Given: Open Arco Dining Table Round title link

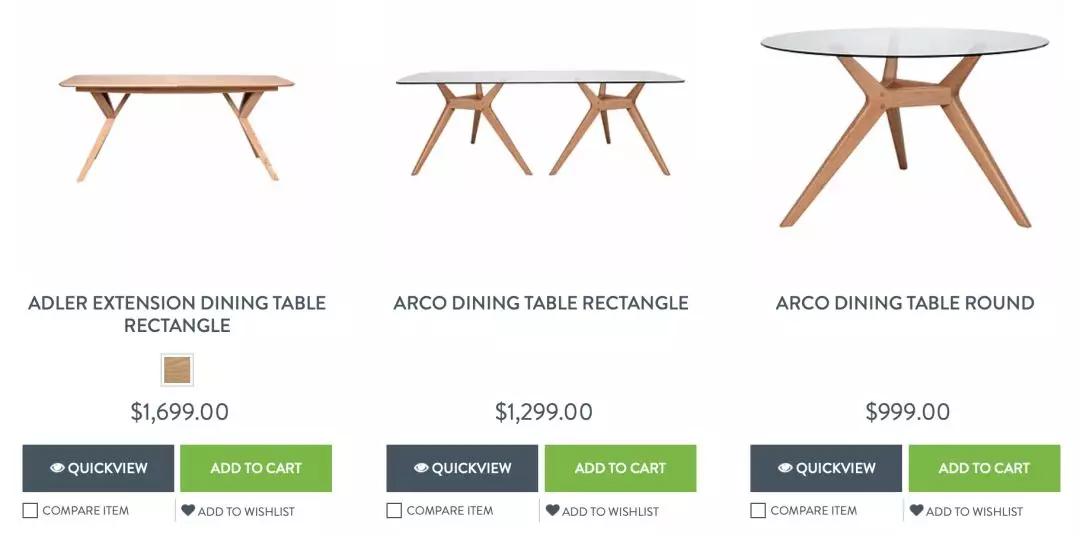Looking at the screenshot, I should (x=905, y=303).
